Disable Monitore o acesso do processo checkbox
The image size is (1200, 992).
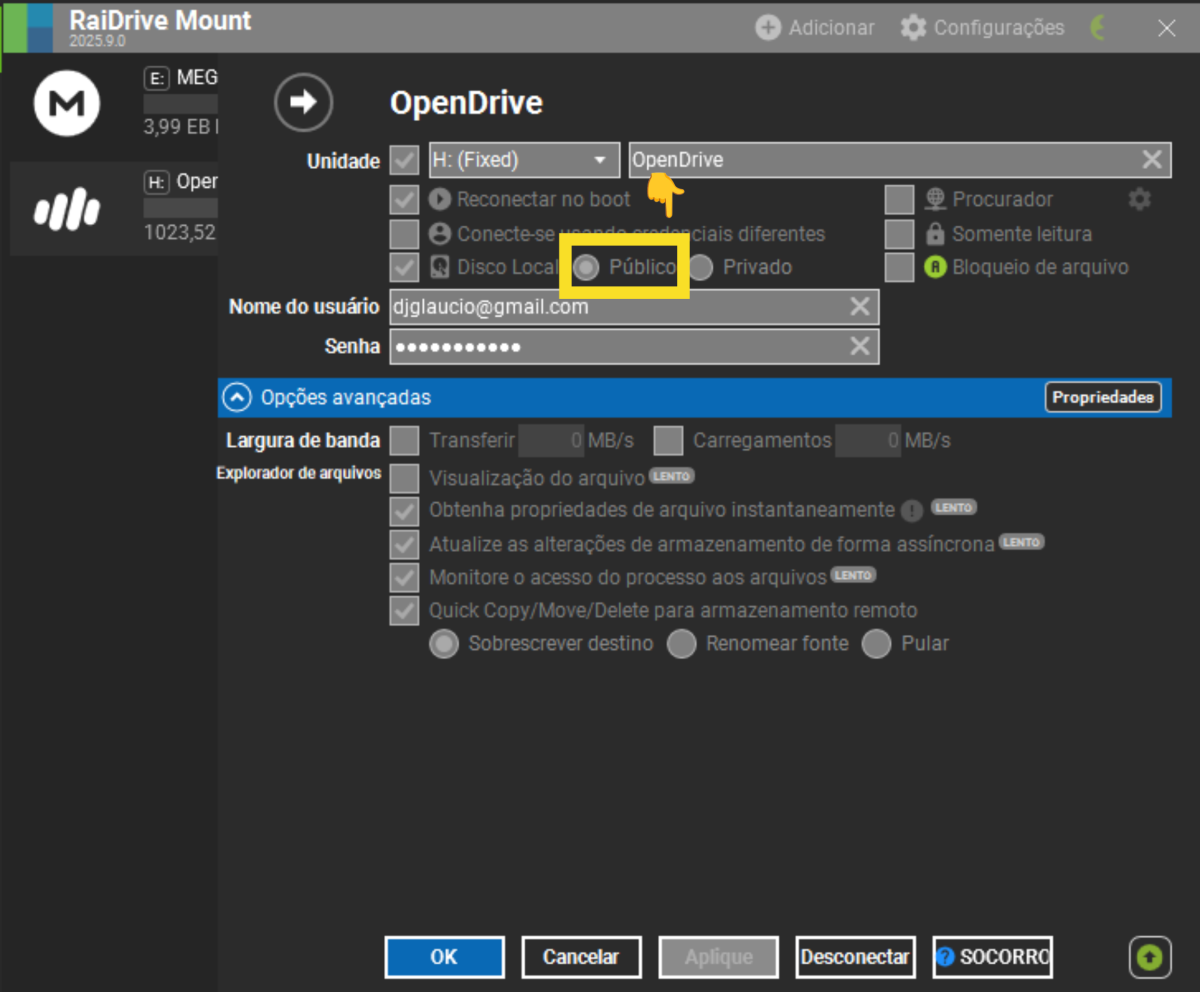pos(404,576)
